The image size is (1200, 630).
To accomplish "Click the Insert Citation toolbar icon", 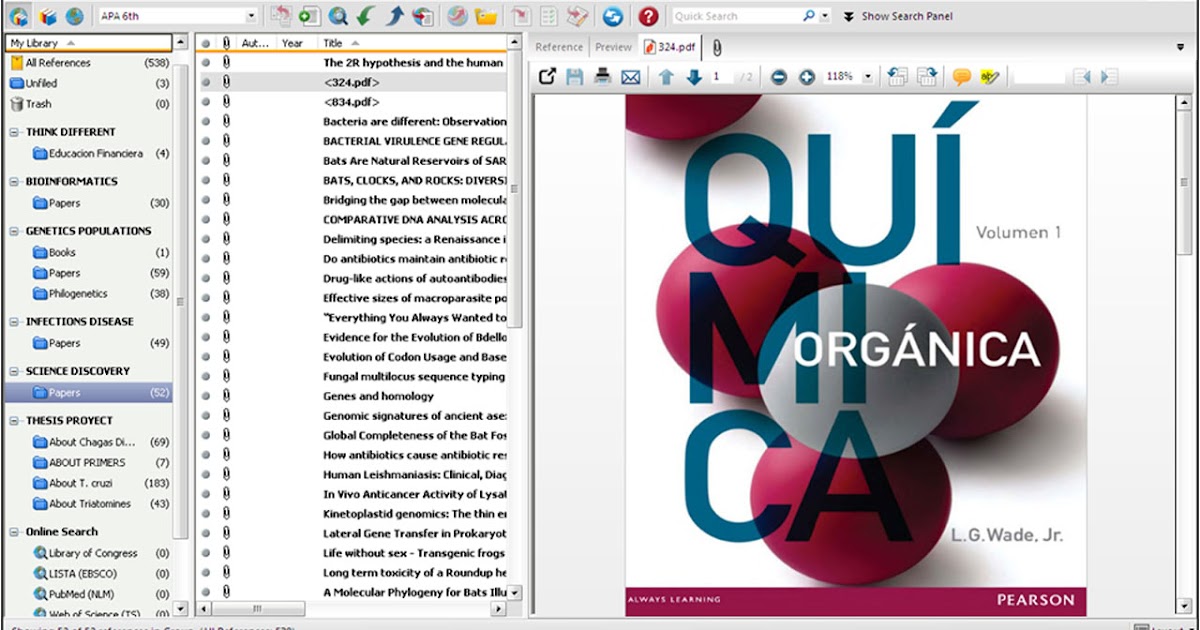I will pos(520,16).
